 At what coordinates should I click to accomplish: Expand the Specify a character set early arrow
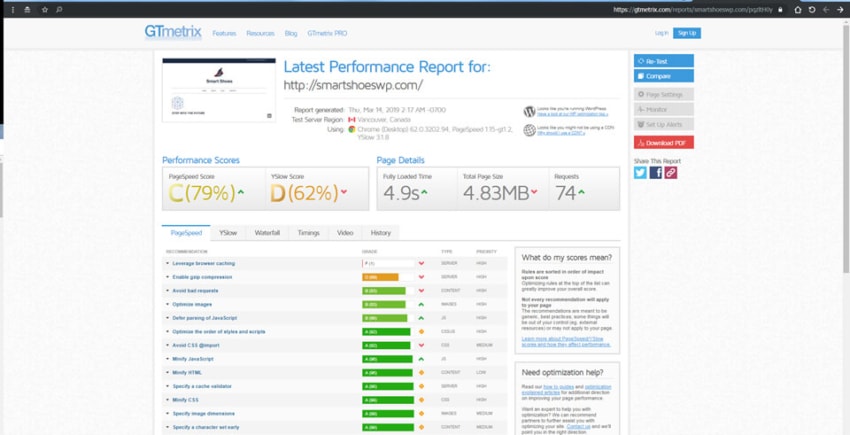(x=168, y=427)
